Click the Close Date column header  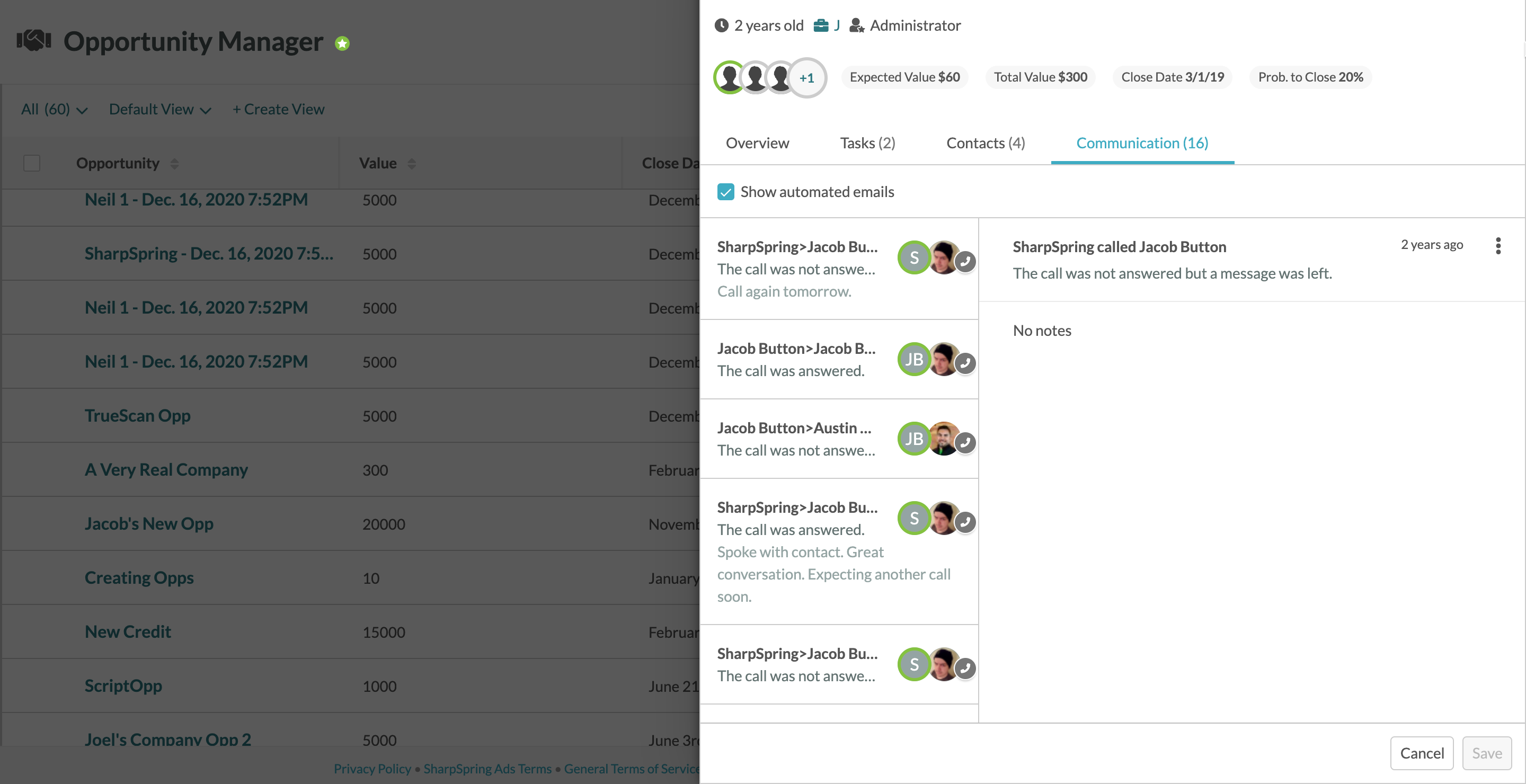671,164
